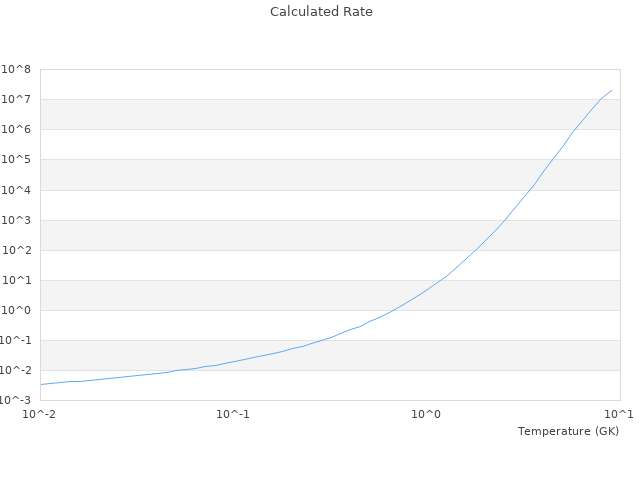Click the 10^-2 label on the x-axis
The width and height of the screenshot is (640, 480).
(40, 414)
